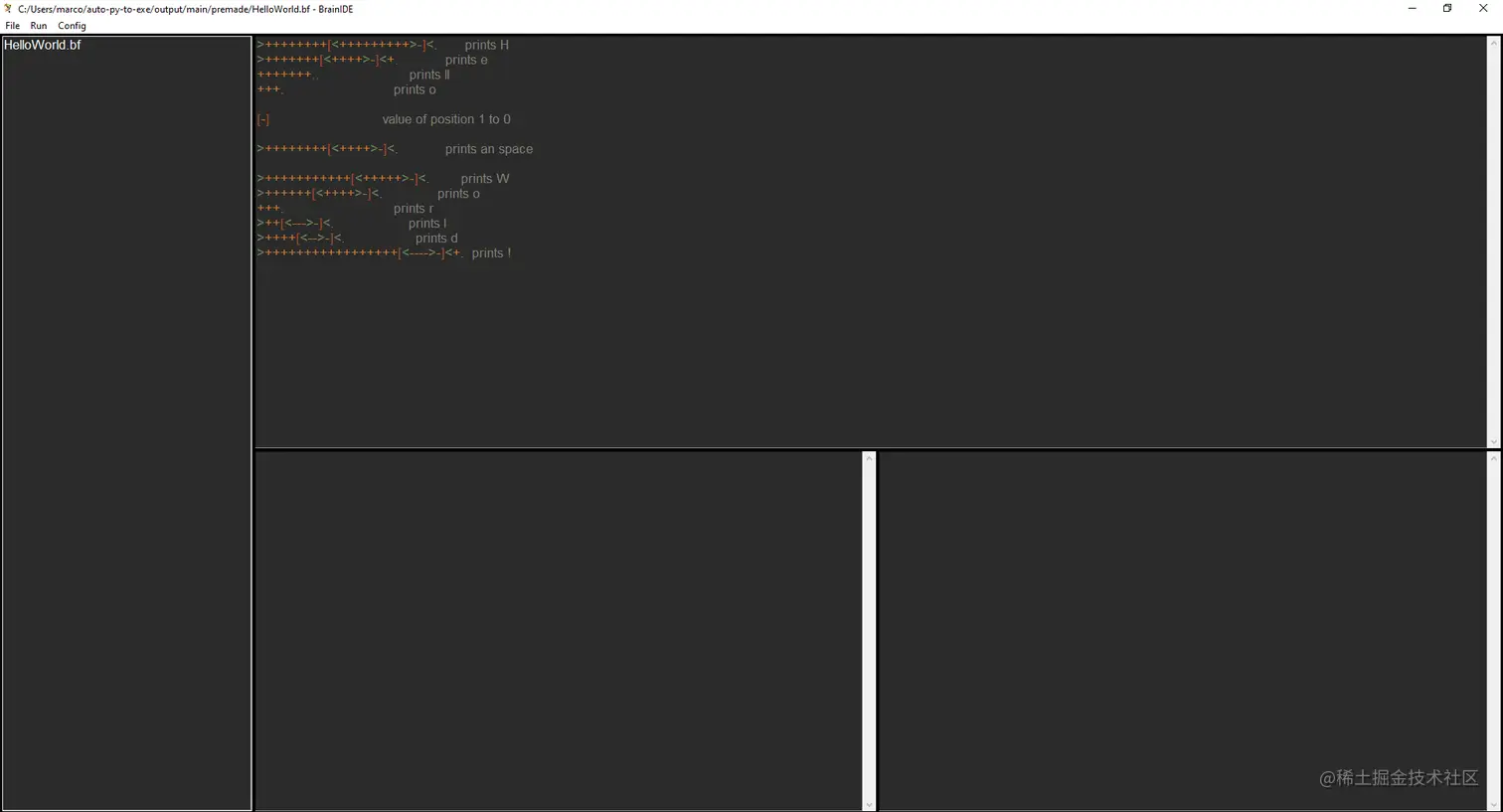Click inside the bottom-left output pane
The image size is (1503, 812).
[x=559, y=631]
